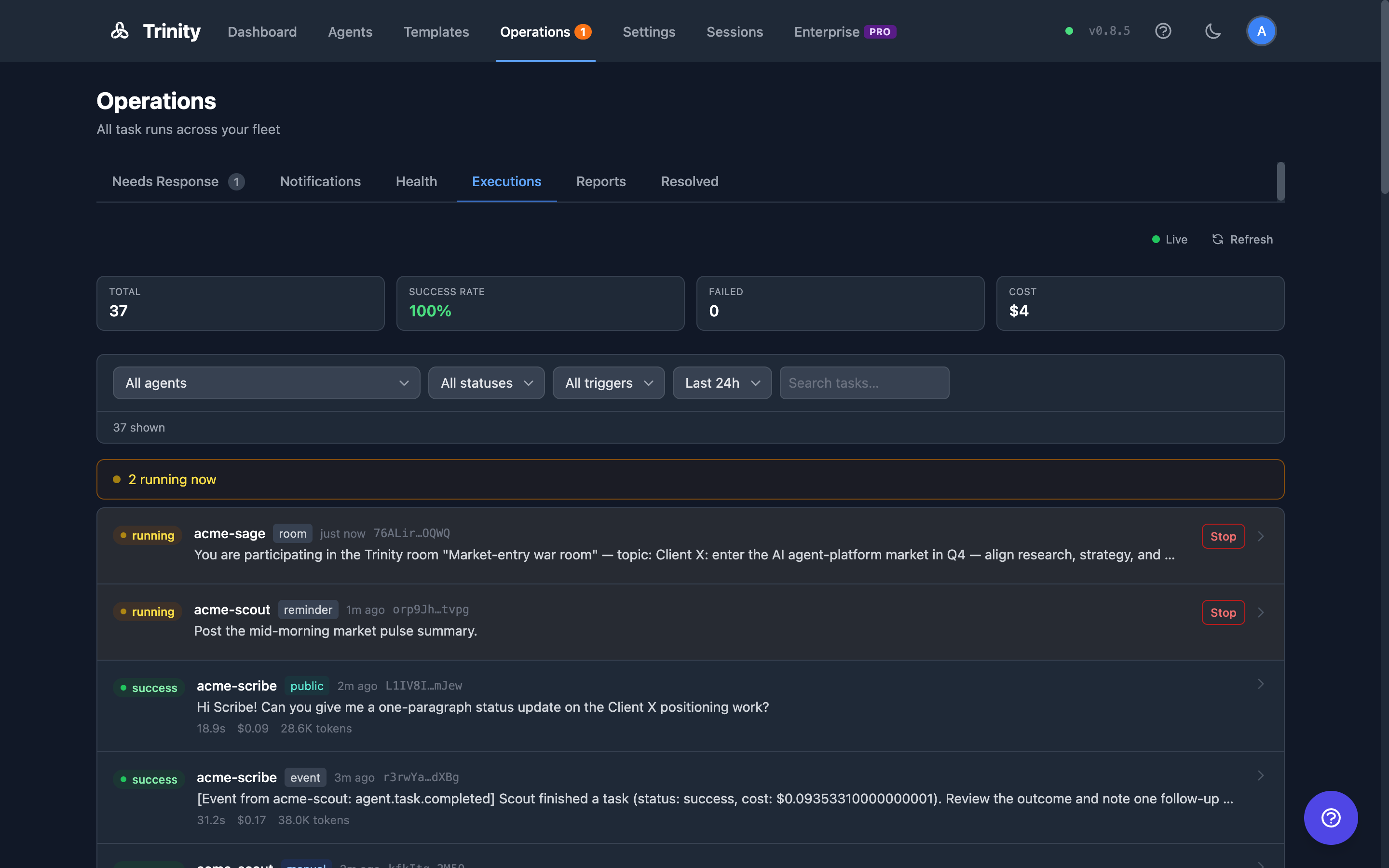The width and height of the screenshot is (1389, 868).
Task: Click the Success Rate 100% card
Action: [540, 303]
